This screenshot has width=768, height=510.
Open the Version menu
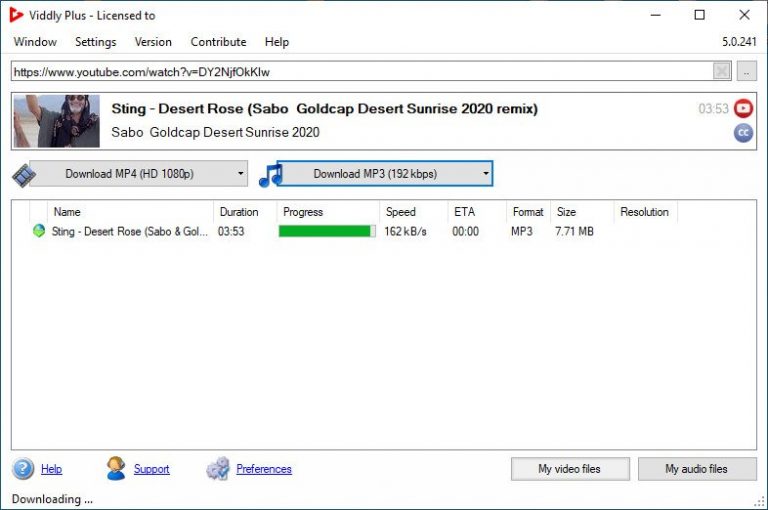coord(153,42)
